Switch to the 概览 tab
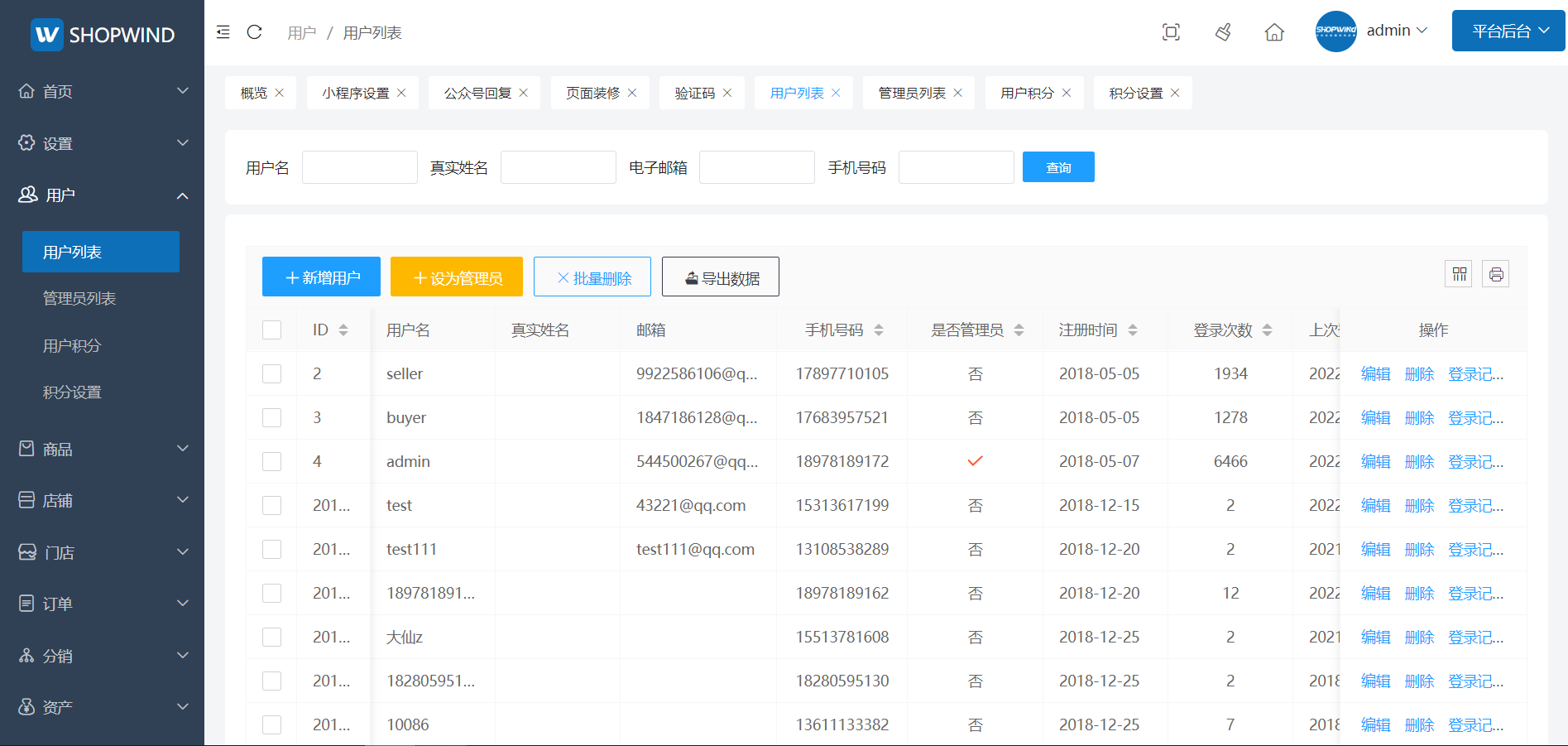The width and height of the screenshot is (1568, 746). tap(253, 93)
